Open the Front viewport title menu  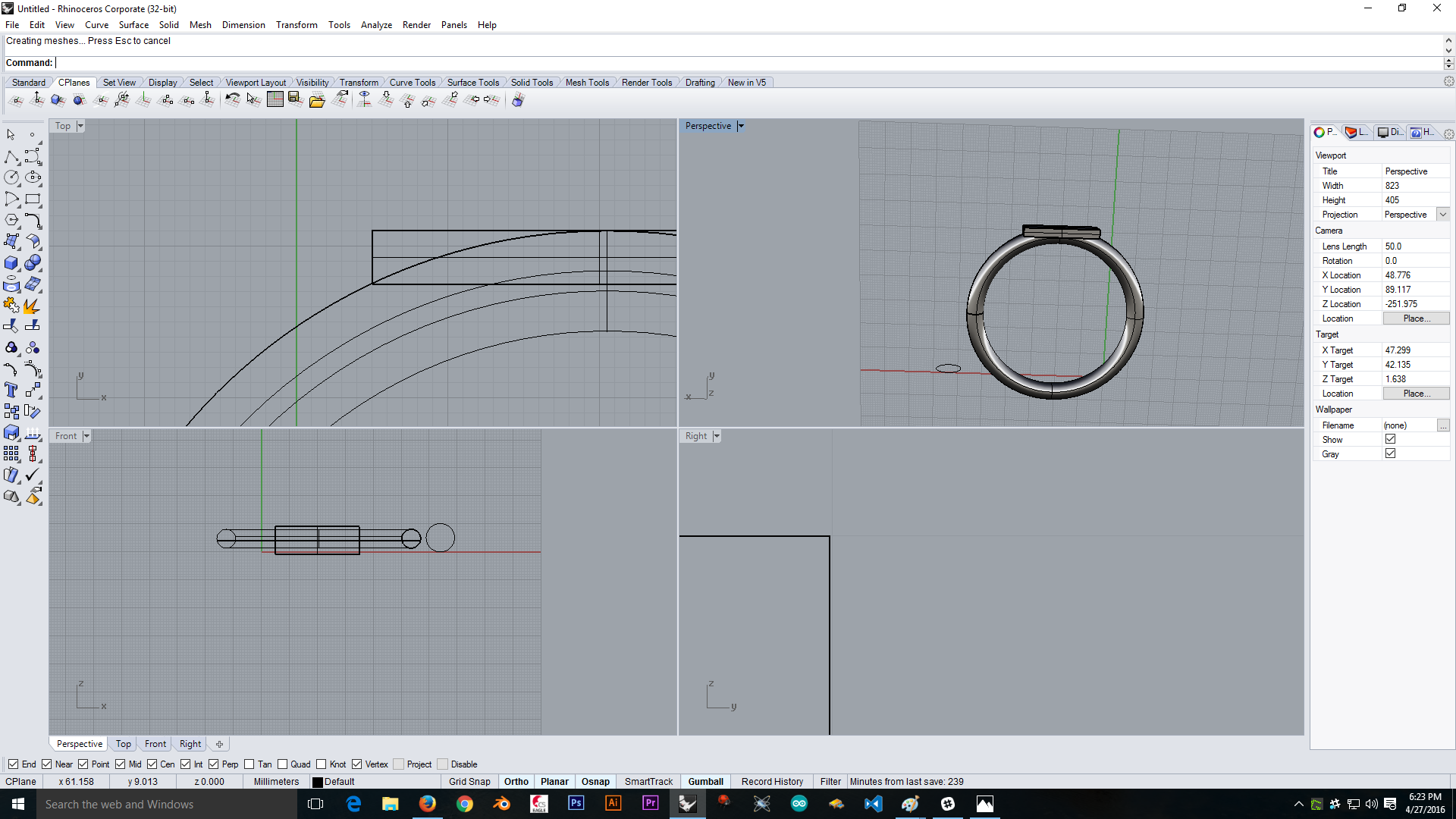click(x=86, y=436)
